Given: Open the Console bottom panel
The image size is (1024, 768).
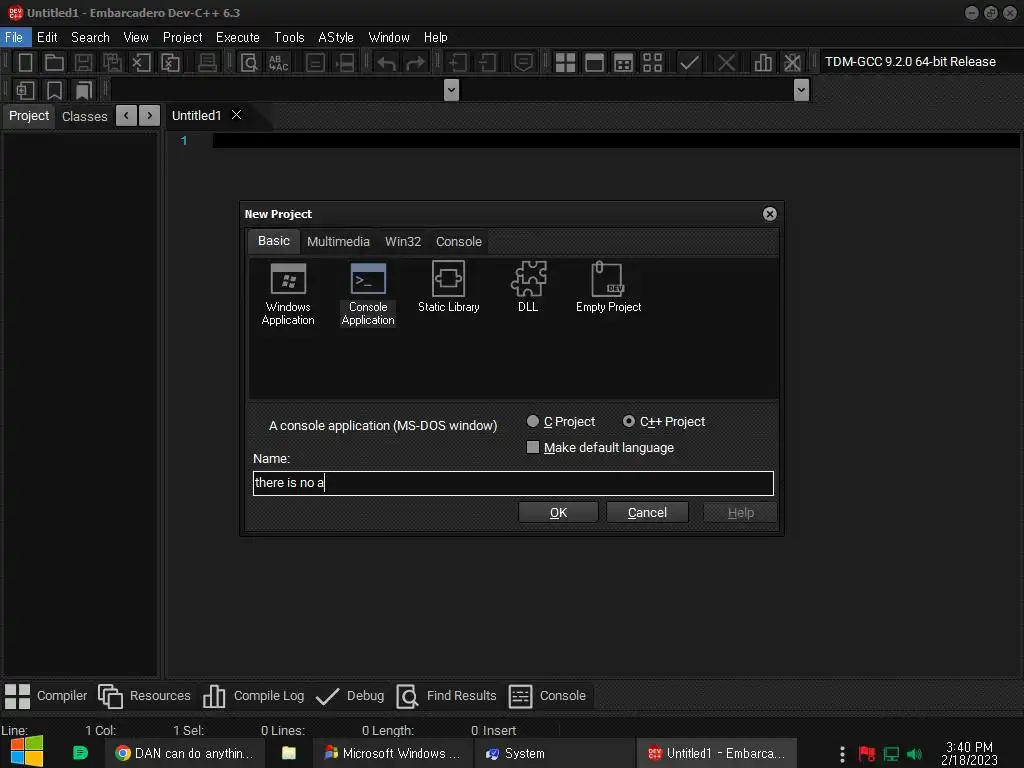Looking at the screenshot, I should (x=547, y=696).
